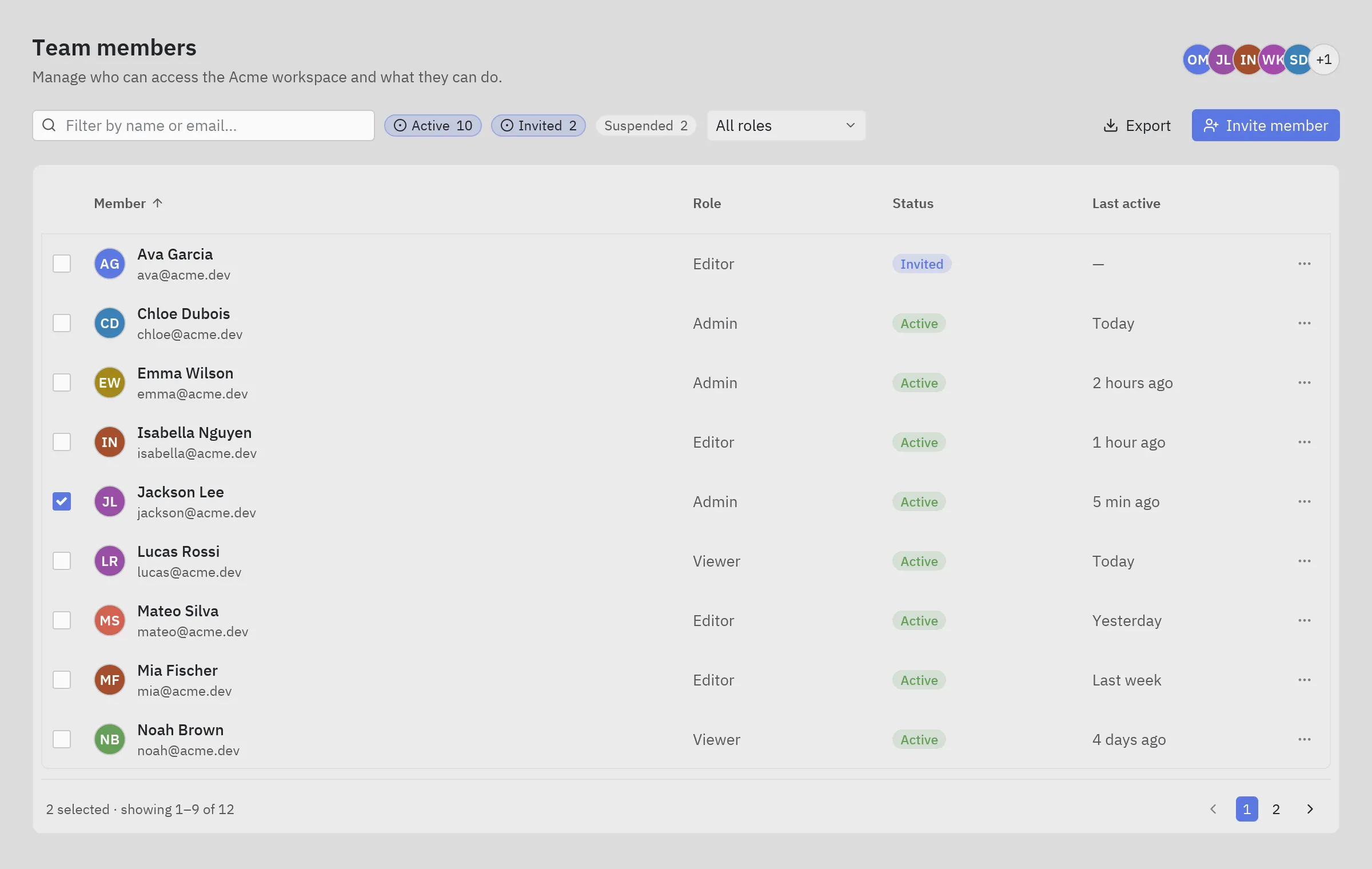Image resolution: width=1372 pixels, height=869 pixels.
Task: Click the Export download icon
Action: tap(1110, 125)
